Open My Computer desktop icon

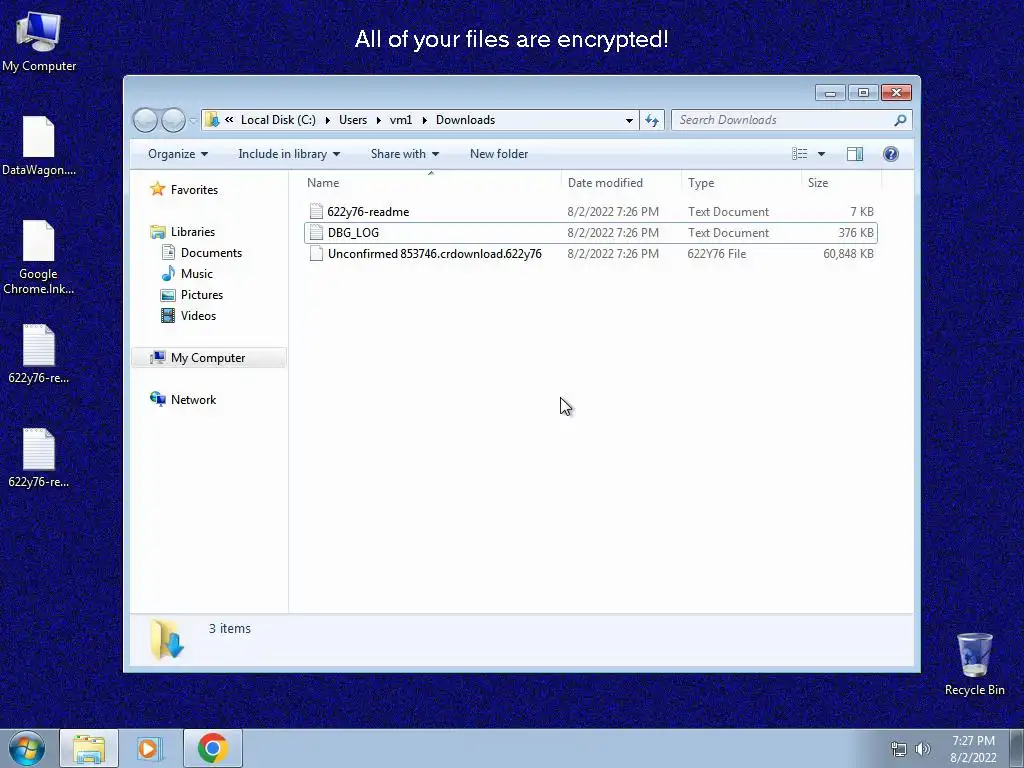(x=39, y=40)
